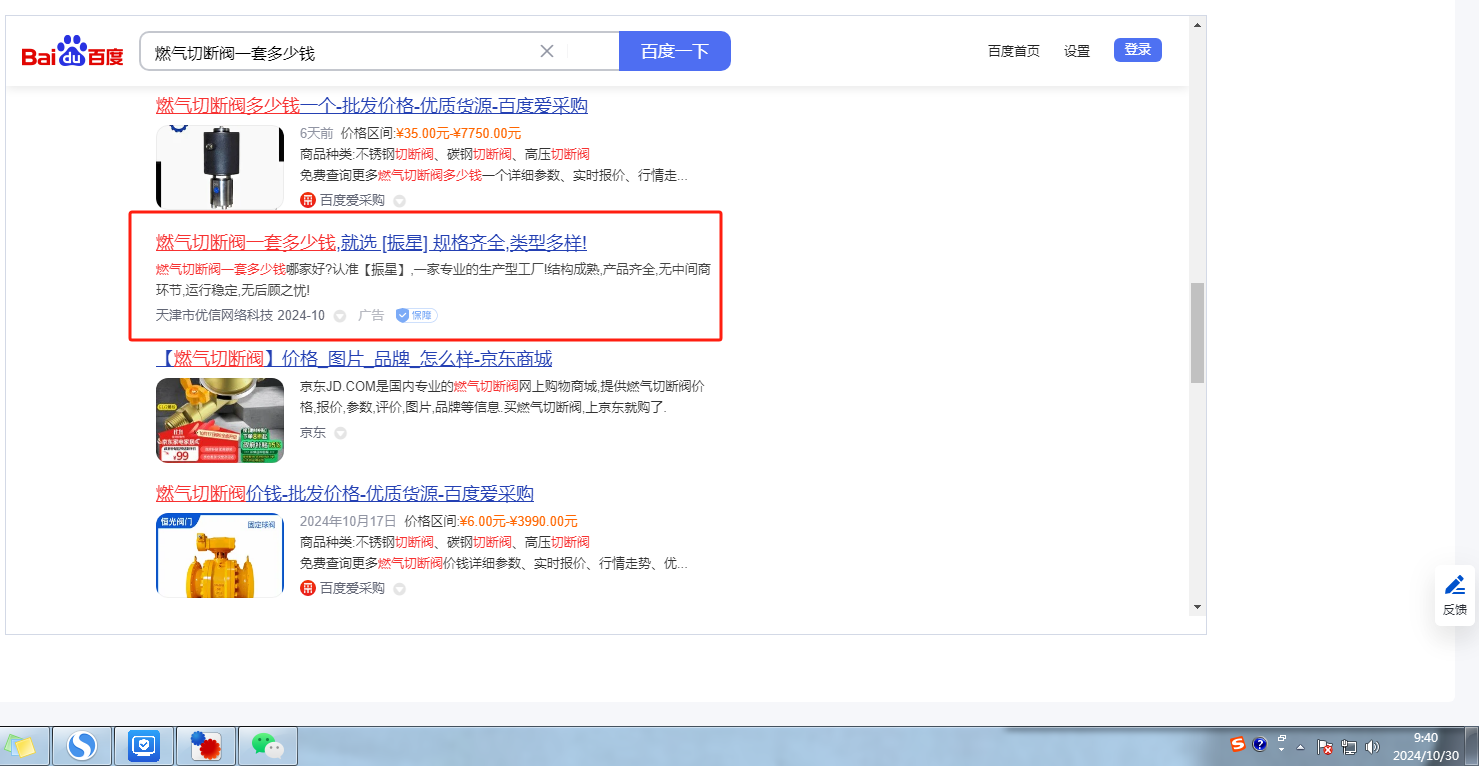The width and height of the screenshot is (1479, 766).
Task: Open the 京东商城 燃气切断阀 result link
Action: 354,359
